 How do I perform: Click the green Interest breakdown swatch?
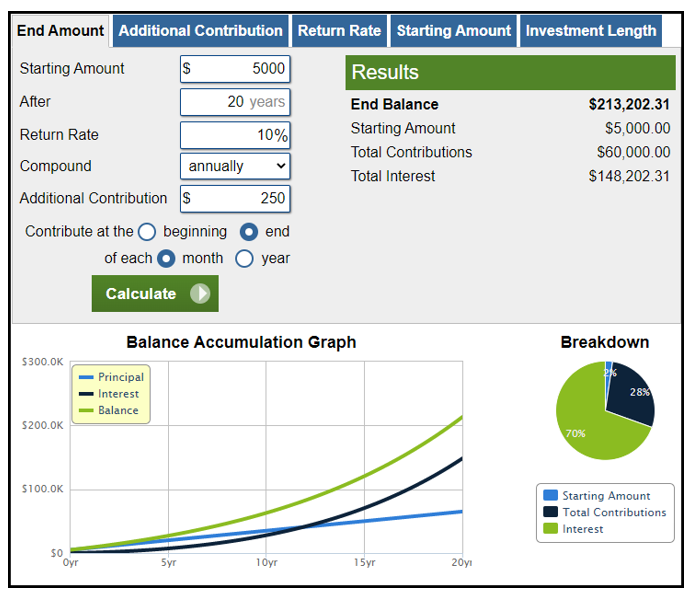pos(550,528)
